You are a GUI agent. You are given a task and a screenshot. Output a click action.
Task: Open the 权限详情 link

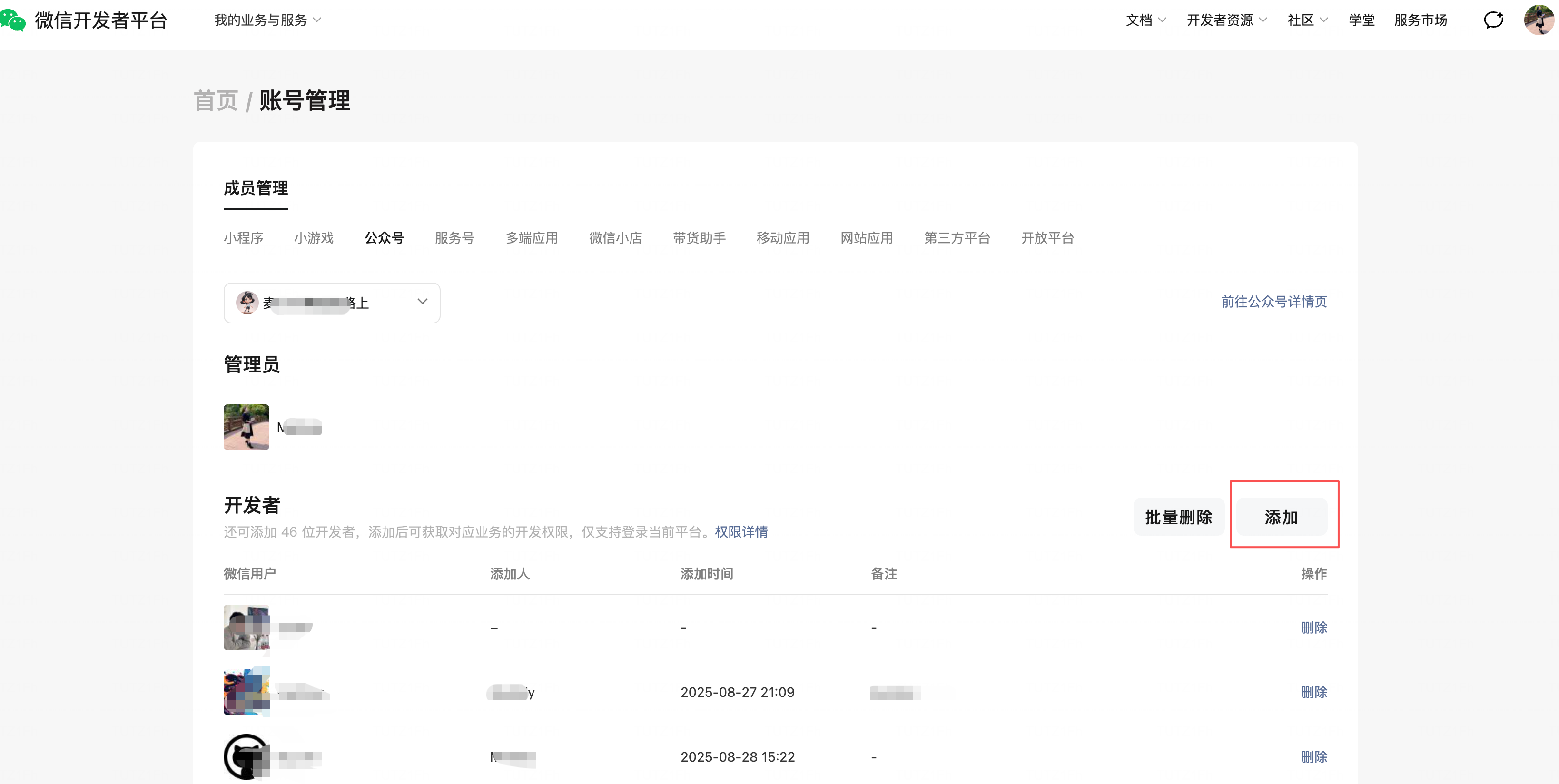click(x=741, y=532)
